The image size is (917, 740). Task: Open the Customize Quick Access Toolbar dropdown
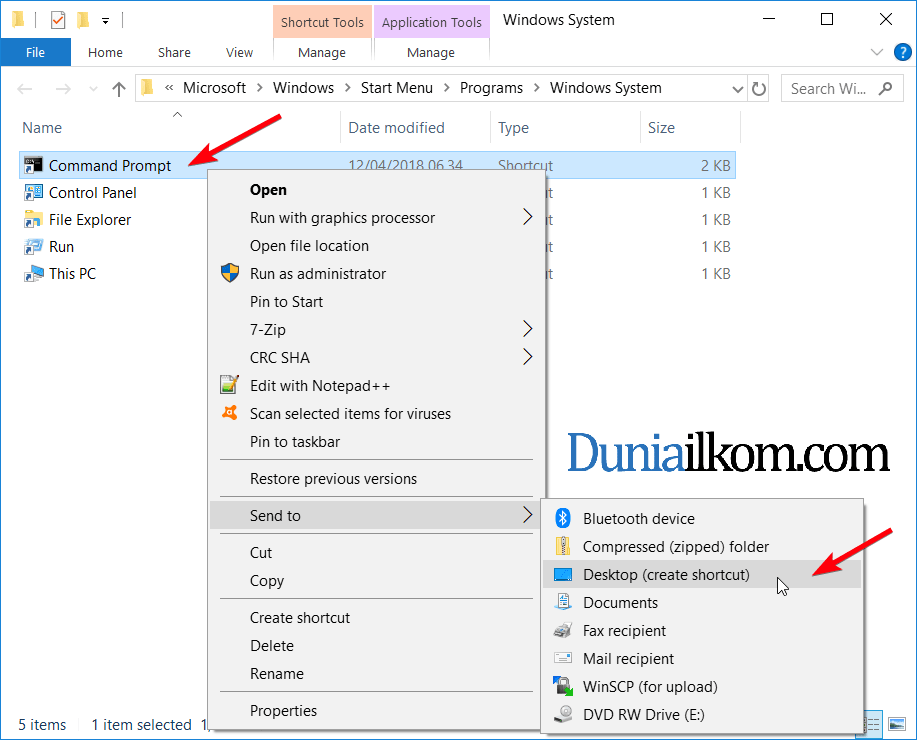[x=105, y=21]
